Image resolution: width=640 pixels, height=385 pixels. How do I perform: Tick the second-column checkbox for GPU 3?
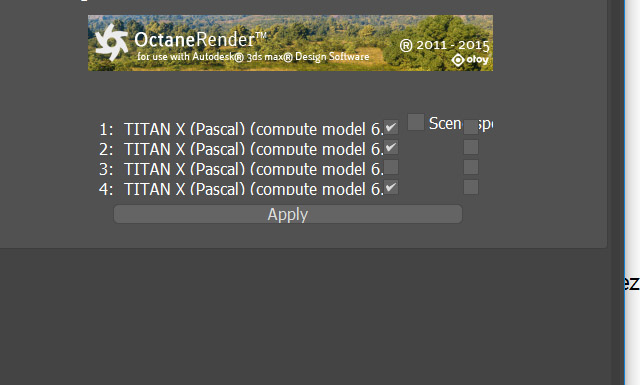pyautogui.click(x=471, y=167)
